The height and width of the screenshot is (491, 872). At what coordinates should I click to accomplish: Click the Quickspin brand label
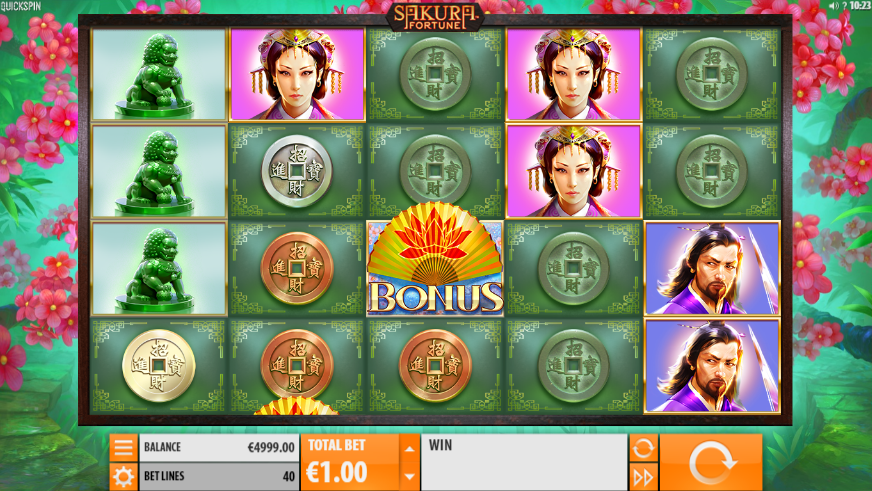21,6
